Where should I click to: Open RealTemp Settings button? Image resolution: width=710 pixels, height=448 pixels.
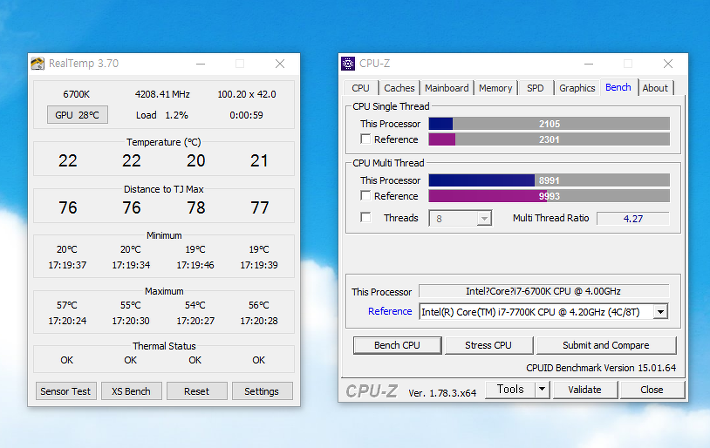[x=262, y=391]
